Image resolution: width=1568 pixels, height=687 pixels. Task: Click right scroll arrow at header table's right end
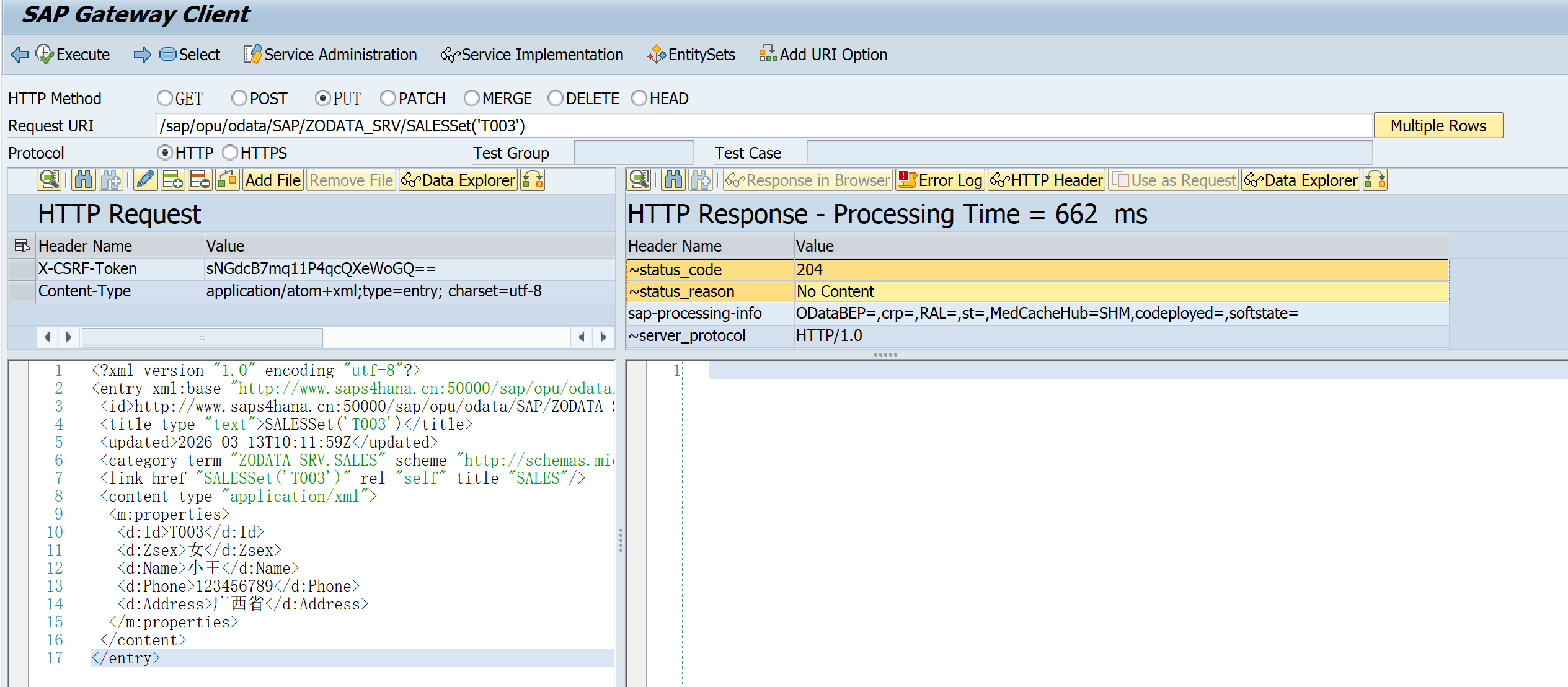point(603,337)
